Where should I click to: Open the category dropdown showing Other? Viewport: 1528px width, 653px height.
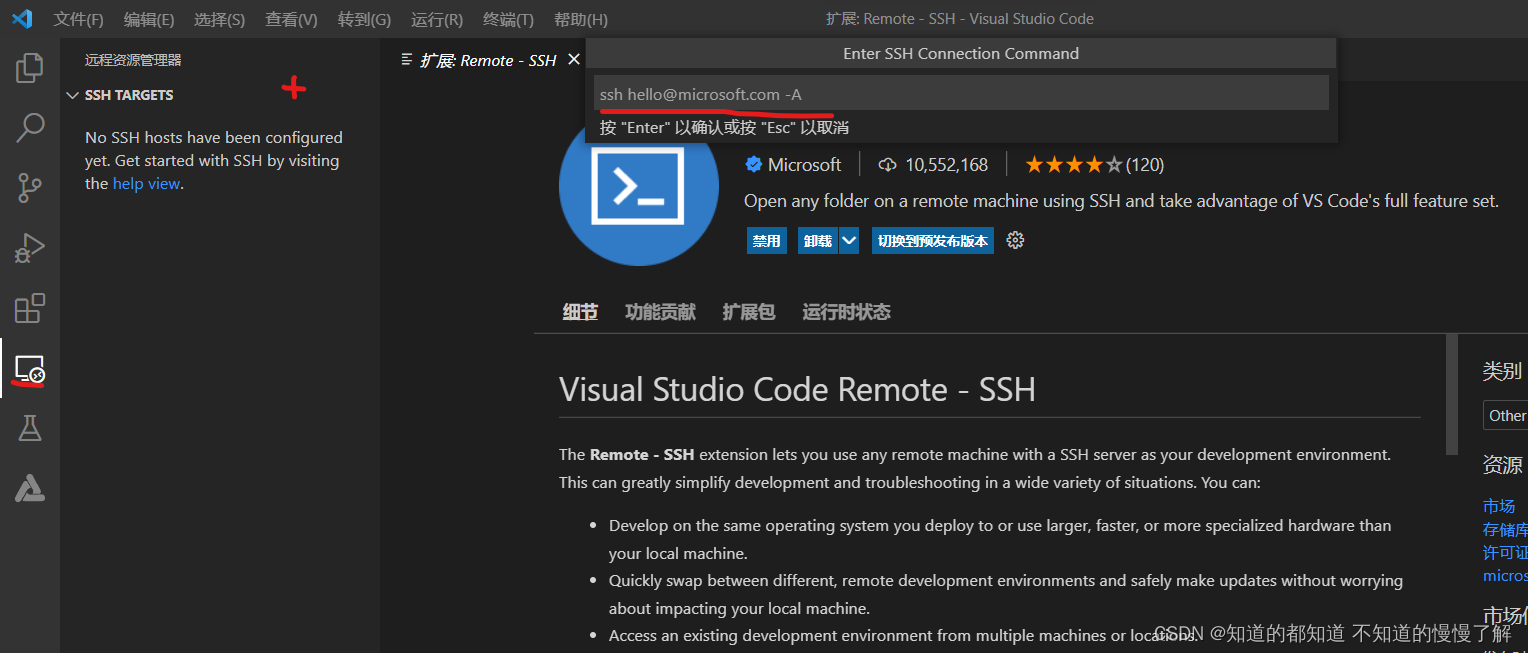tap(1505, 416)
